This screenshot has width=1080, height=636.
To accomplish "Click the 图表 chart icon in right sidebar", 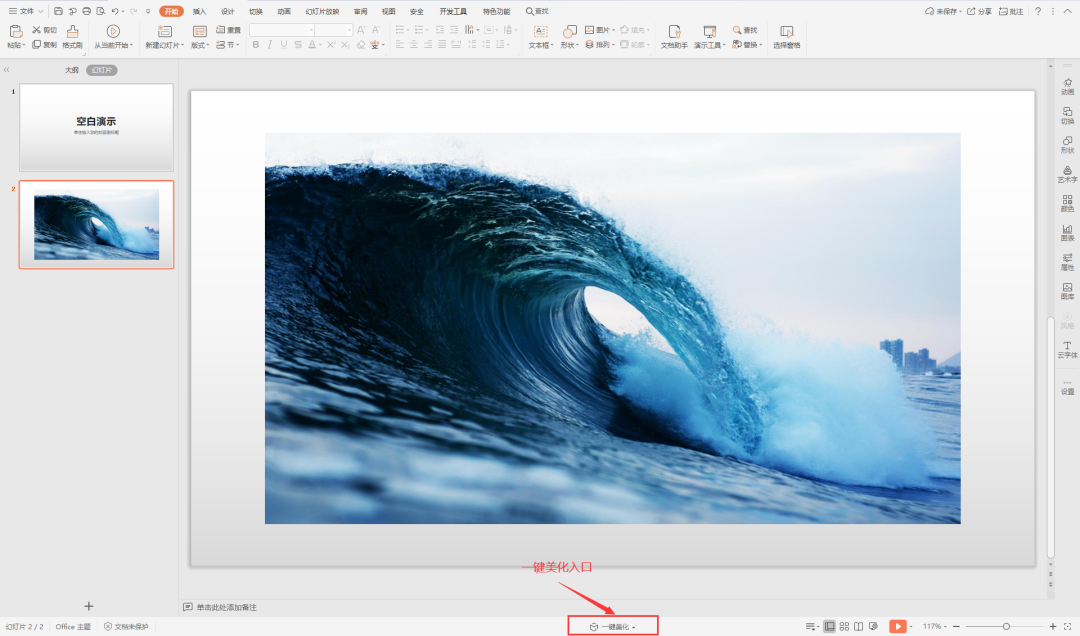I will click(1067, 232).
